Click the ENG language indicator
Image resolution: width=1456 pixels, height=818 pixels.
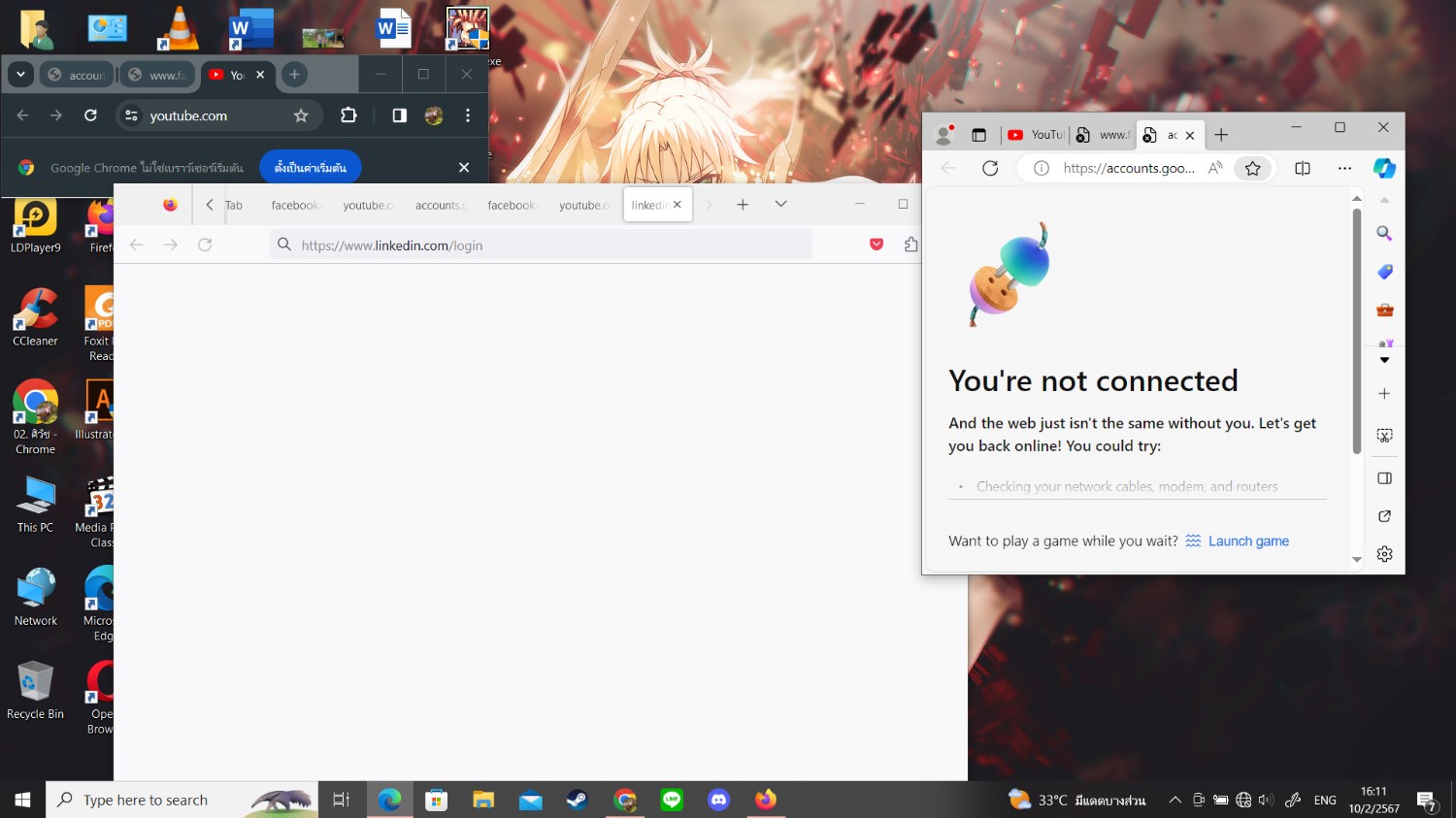click(x=1325, y=800)
